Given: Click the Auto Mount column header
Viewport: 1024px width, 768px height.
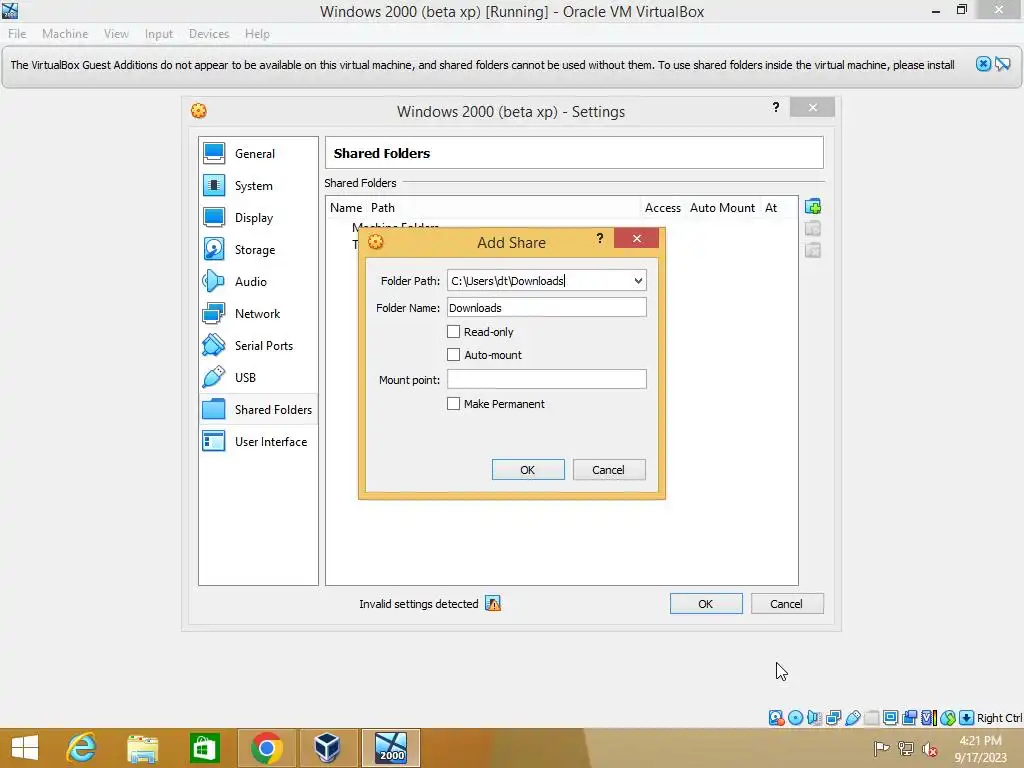Looking at the screenshot, I should tap(722, 208).
